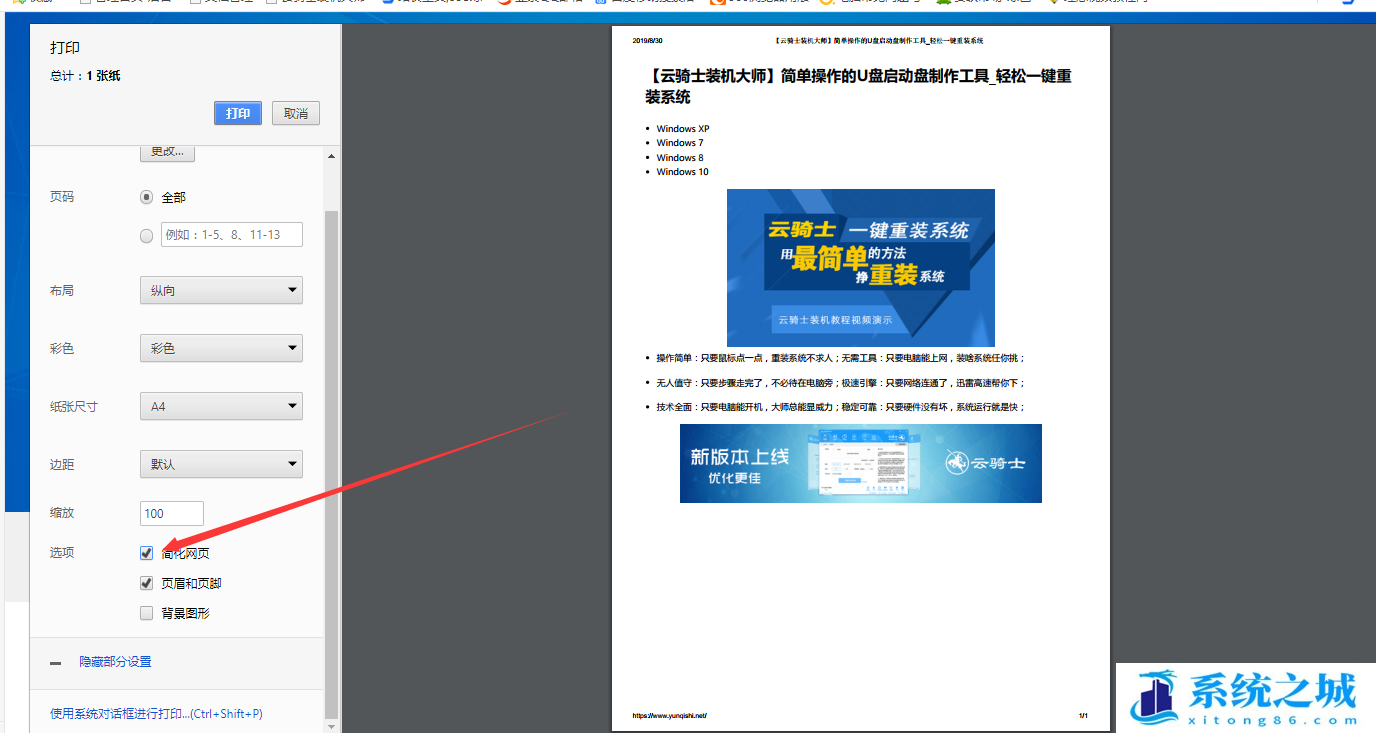Click the "Windows XP" bullet in preview
This screenshot has width=1376, height=733.
[x=683, y=128]
